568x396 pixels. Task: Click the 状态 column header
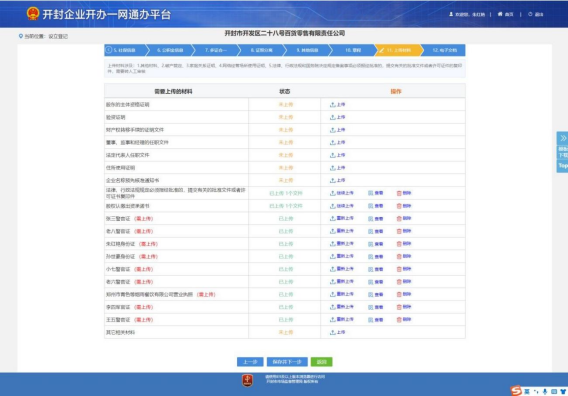pyautogui.click(x=284, y=92)
